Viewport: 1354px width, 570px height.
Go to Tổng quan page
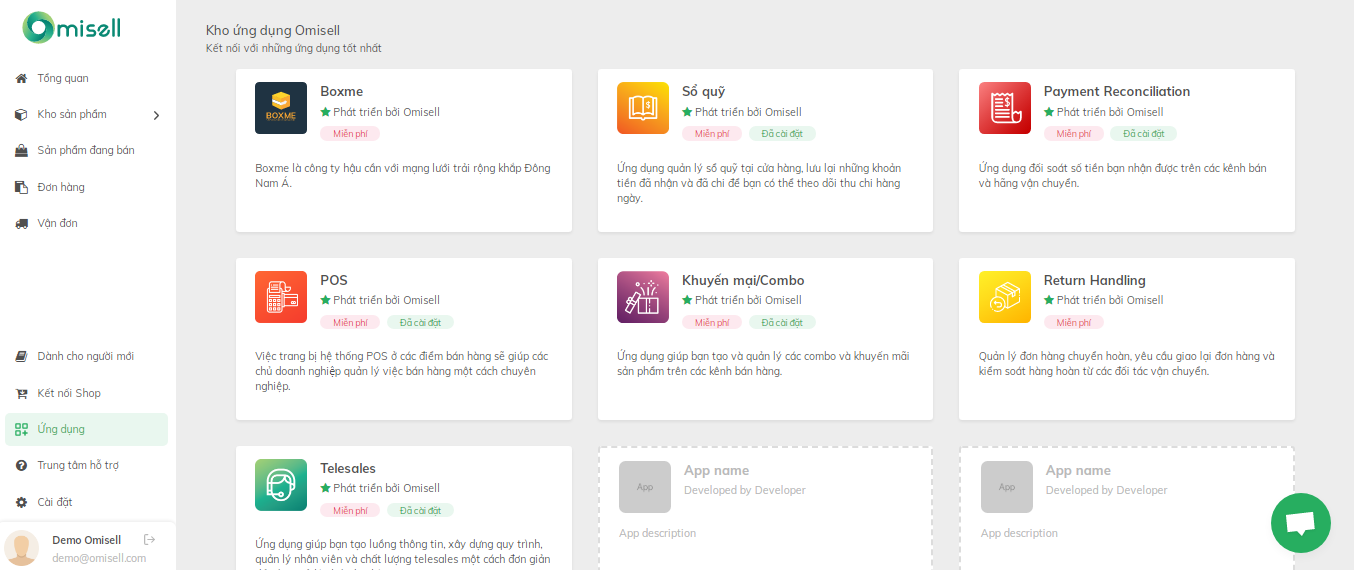coord(63,78)
